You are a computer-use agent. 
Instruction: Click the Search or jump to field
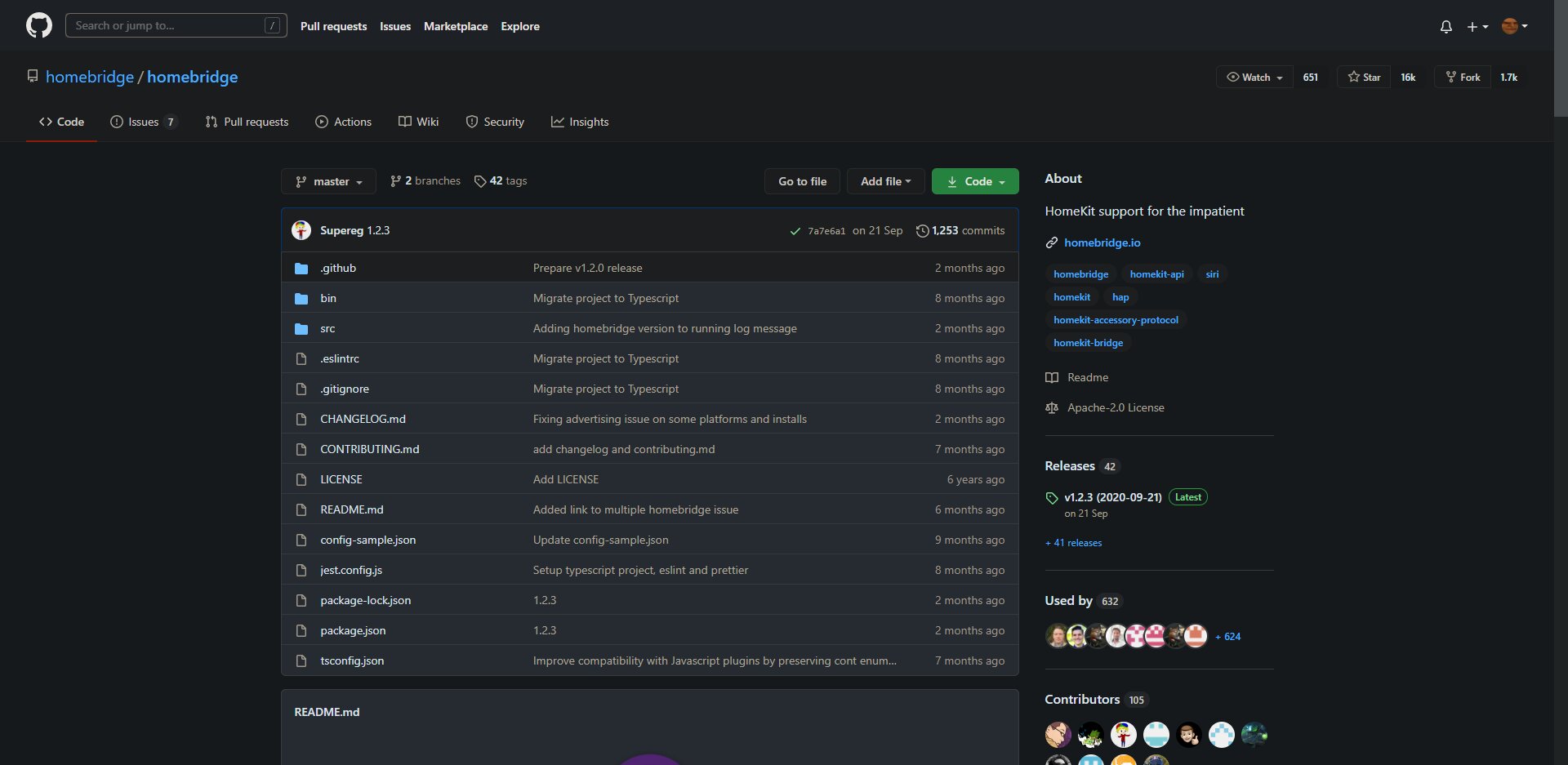point(176,25)
